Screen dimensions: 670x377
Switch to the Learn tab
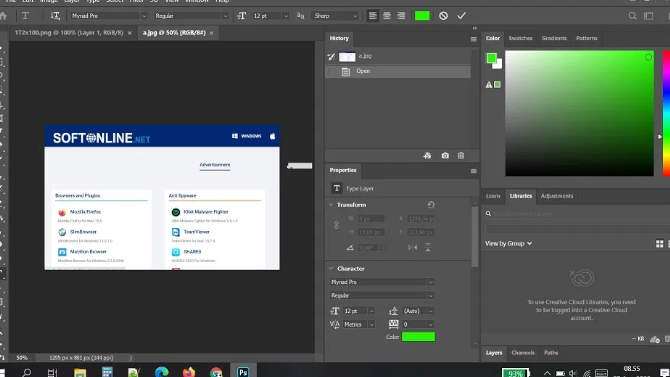(x=493, y=196)
